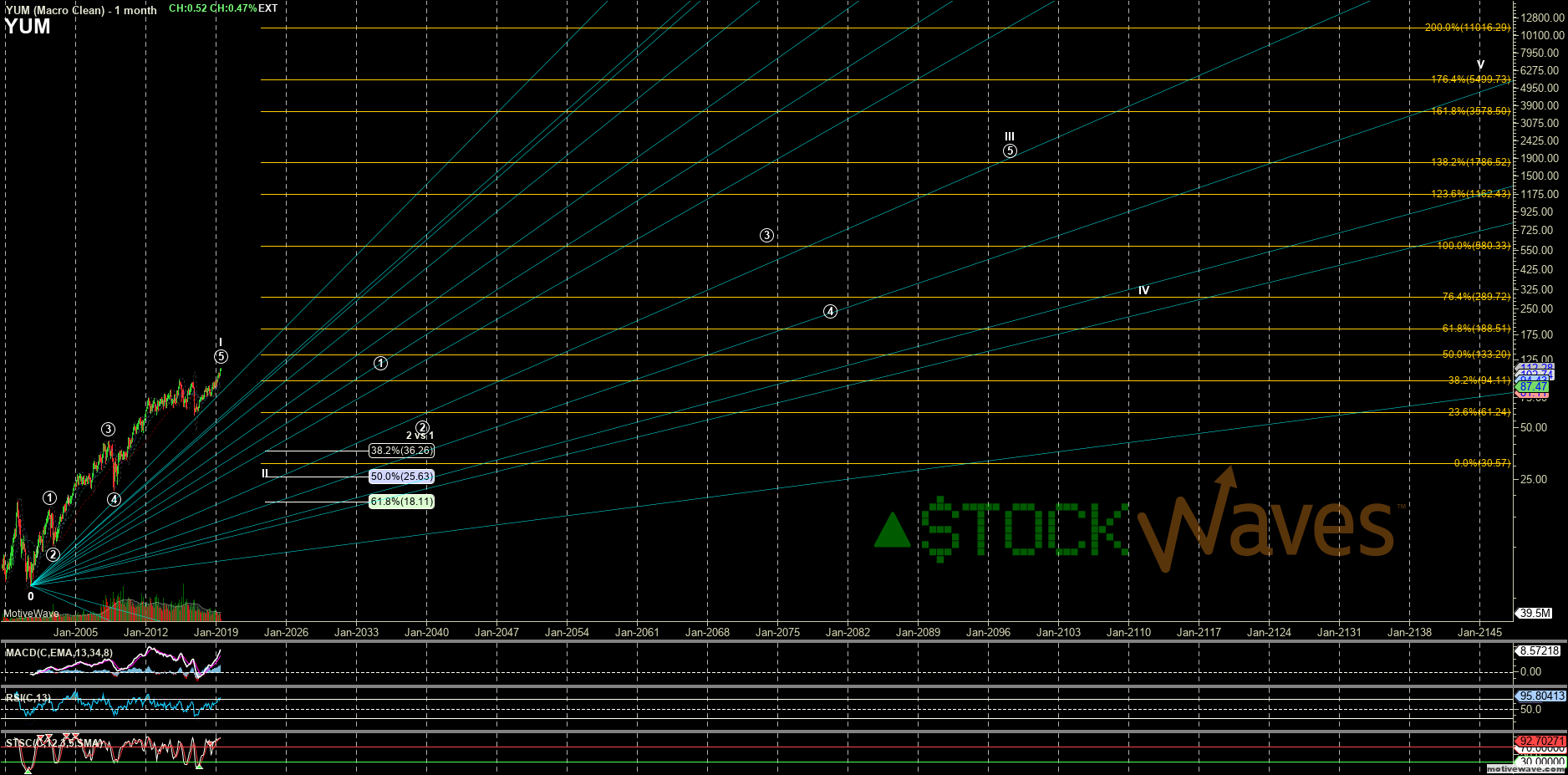Select the 50.0%(133.20) Fibonacci level label
1568x775 pixels.
coord(1477,354)
